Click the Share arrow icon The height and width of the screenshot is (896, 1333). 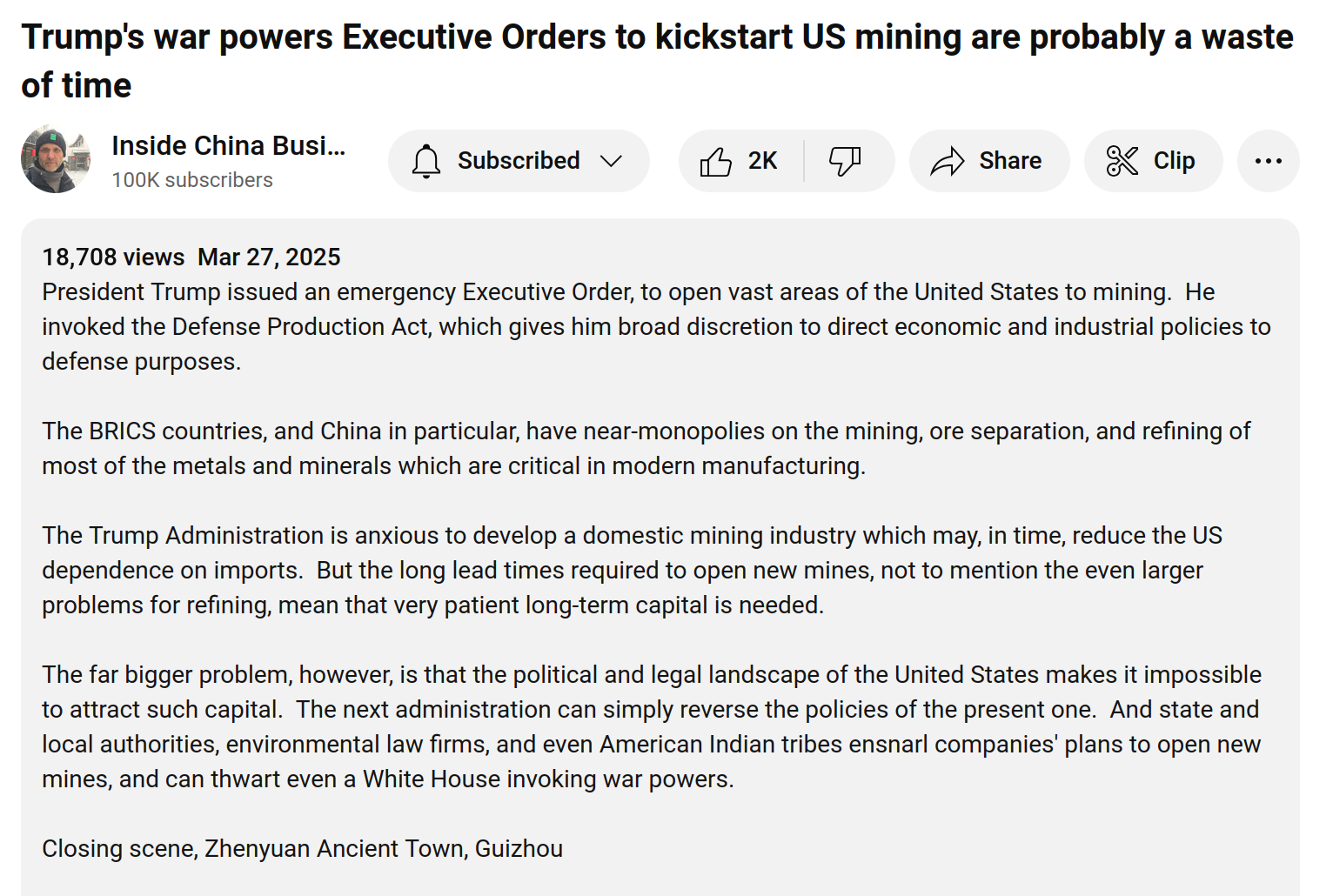click(x=948, y=162)
